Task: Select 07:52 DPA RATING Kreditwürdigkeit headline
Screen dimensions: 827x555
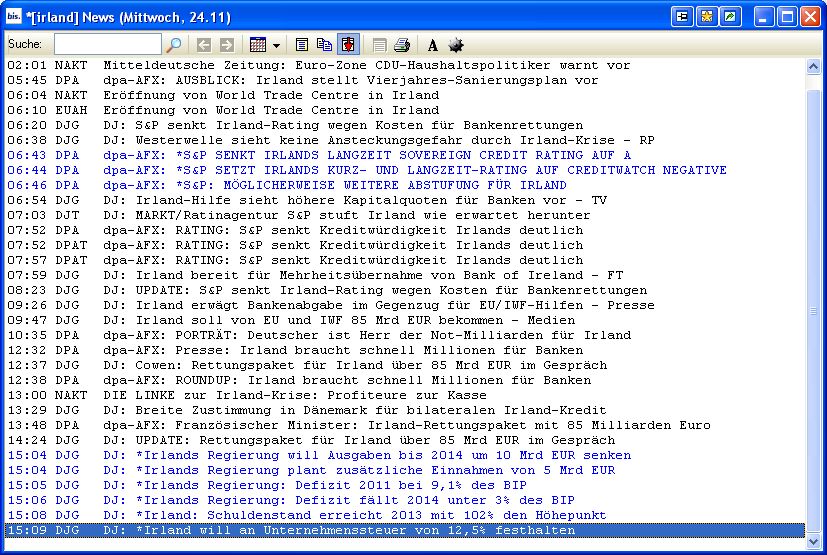Action: [405, 231]
